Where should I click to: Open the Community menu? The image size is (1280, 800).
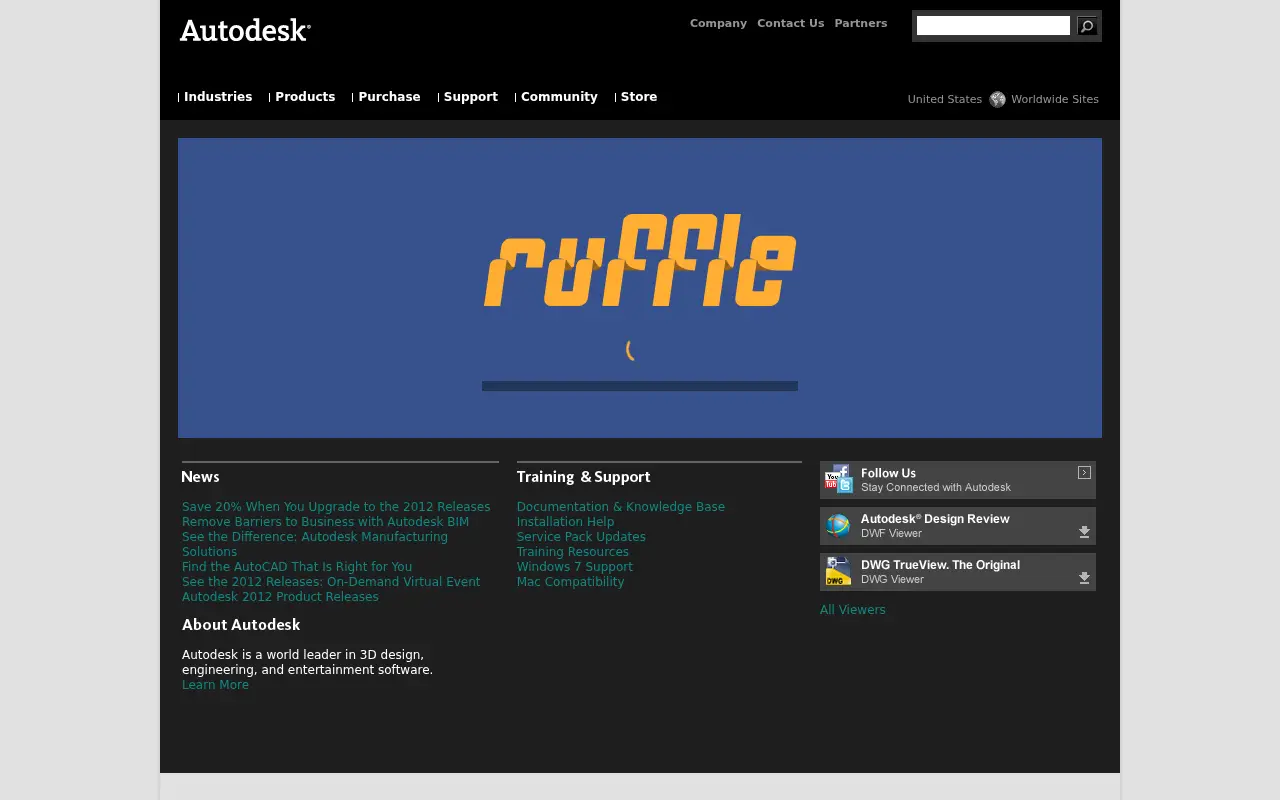coord(559,97)
